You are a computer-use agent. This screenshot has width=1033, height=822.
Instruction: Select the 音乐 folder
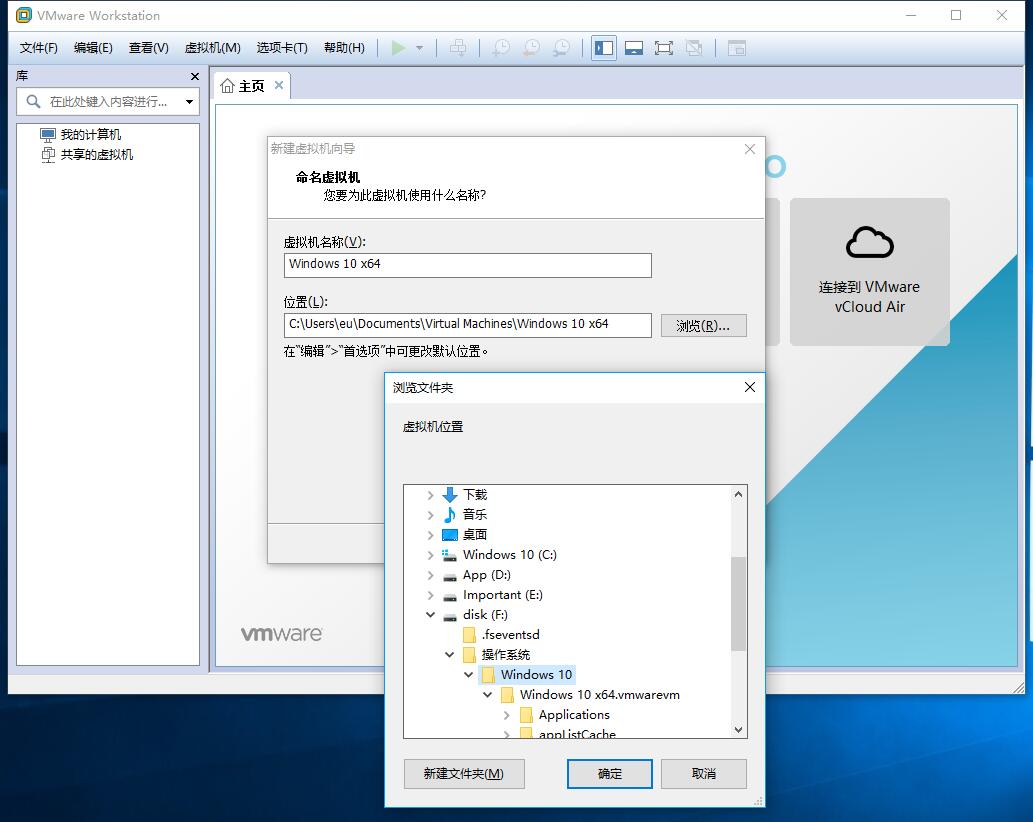pyautogui.click(x=474, y=514)
